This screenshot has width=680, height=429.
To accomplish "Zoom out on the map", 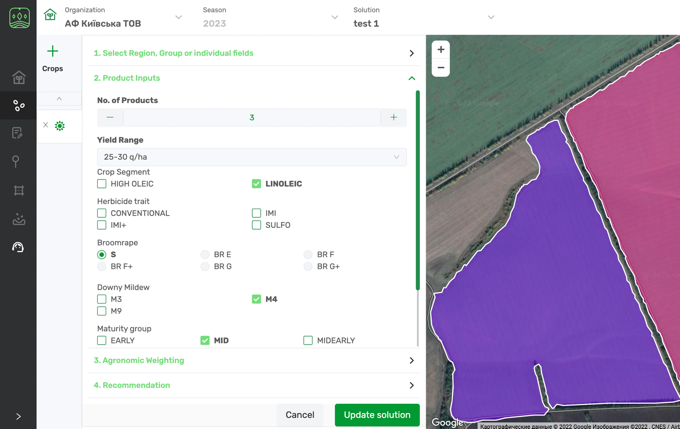I will [x=441, y=68].
